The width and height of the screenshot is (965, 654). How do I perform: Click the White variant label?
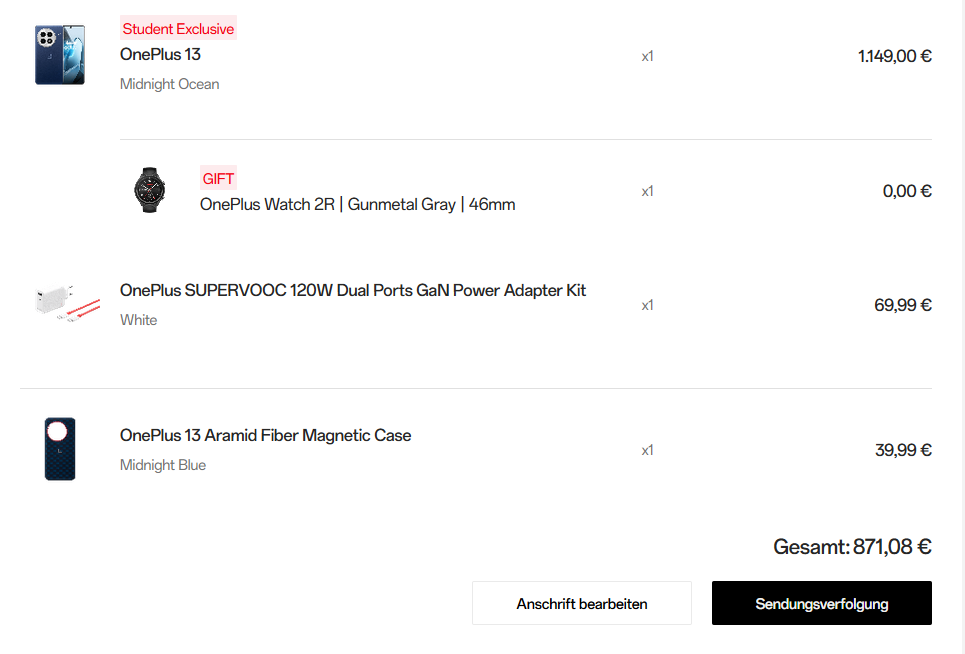[138, 320]
